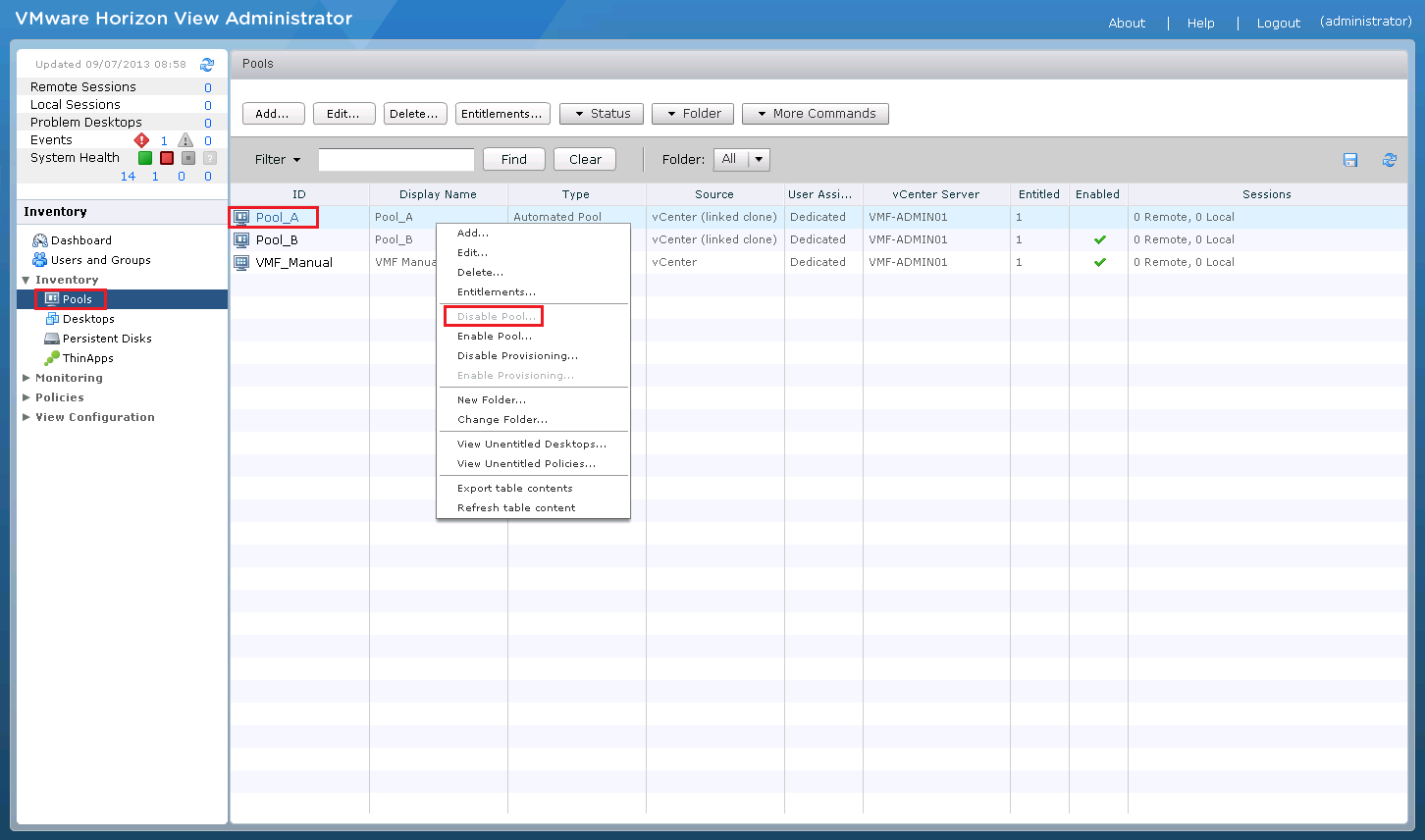Viewport: 1425px width, 840px height.
Task: Click the refresh icon beside Updated timestamp
Action: click(207, 65)
